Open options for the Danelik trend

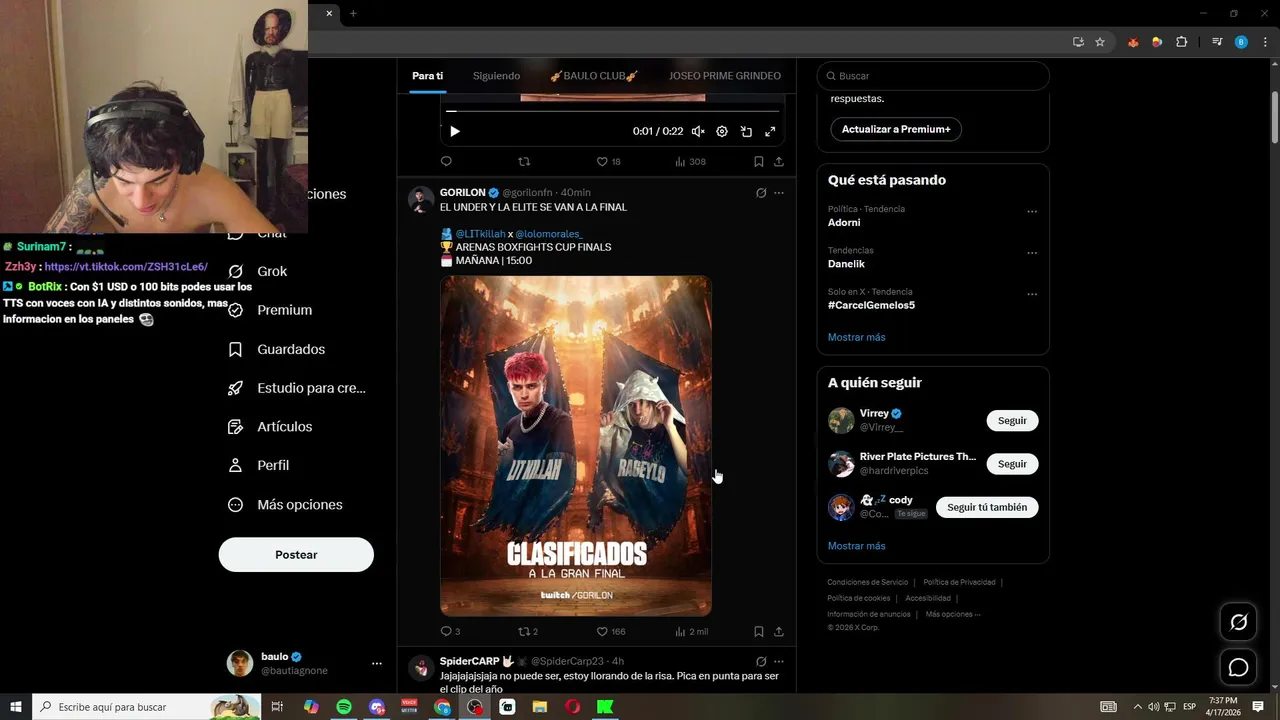pyautogui.click(x=1032, y=254)
